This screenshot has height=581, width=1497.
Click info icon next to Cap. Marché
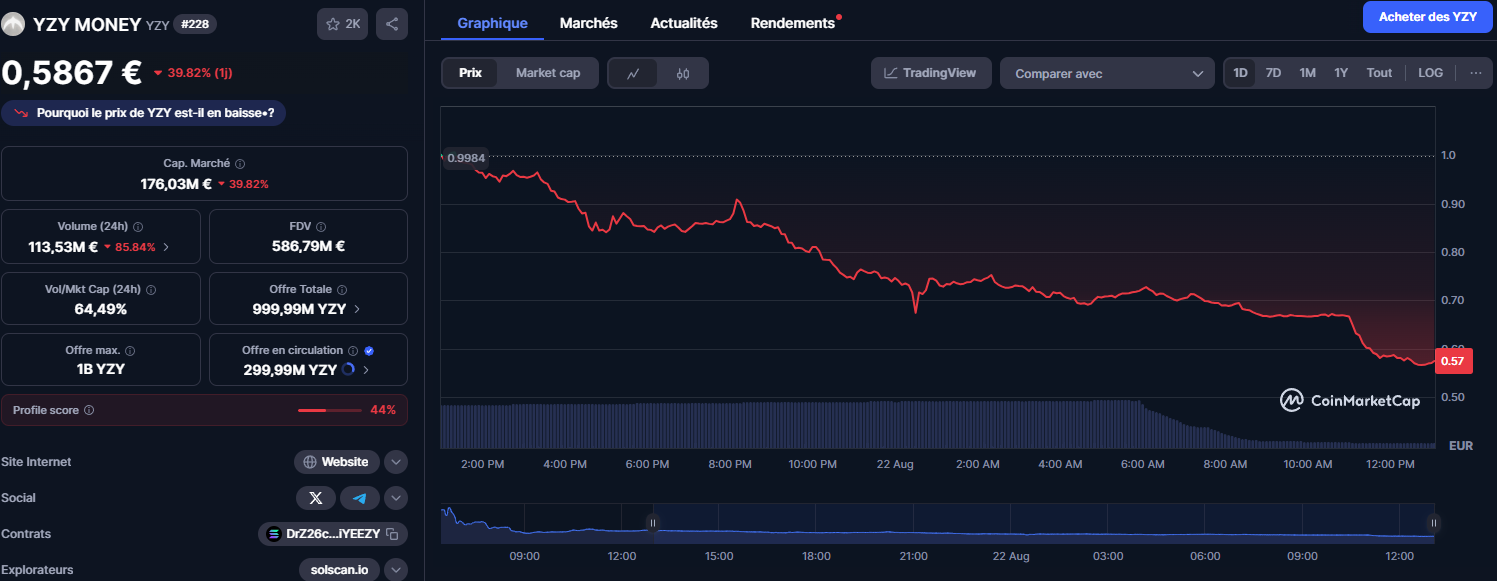click(240, 163)
